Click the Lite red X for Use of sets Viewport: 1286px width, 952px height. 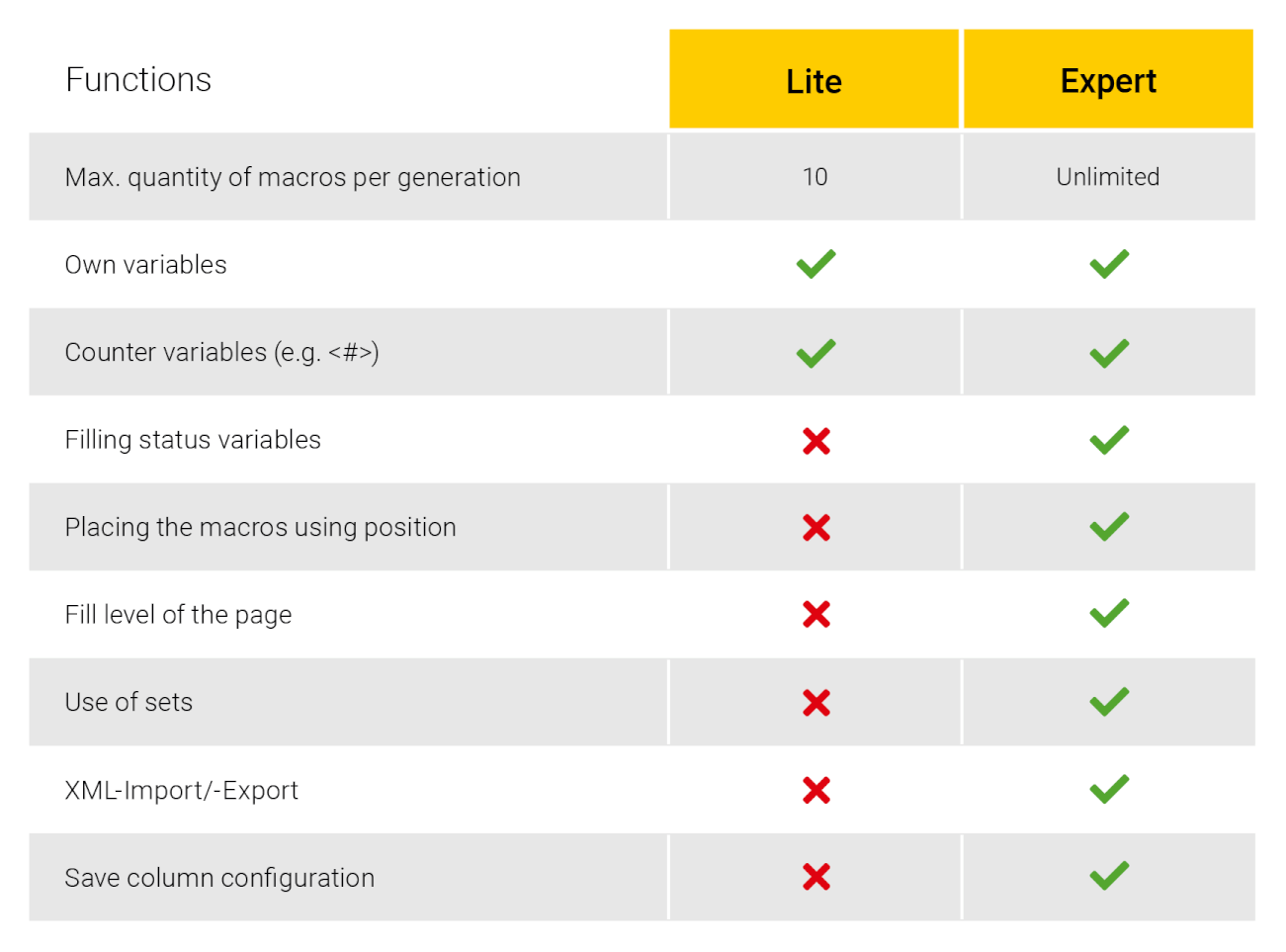[816, 703]
